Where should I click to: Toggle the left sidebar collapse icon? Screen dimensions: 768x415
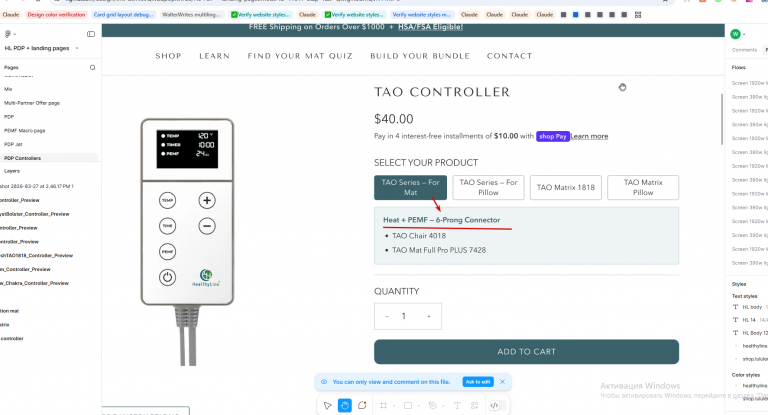click(91, 34)
